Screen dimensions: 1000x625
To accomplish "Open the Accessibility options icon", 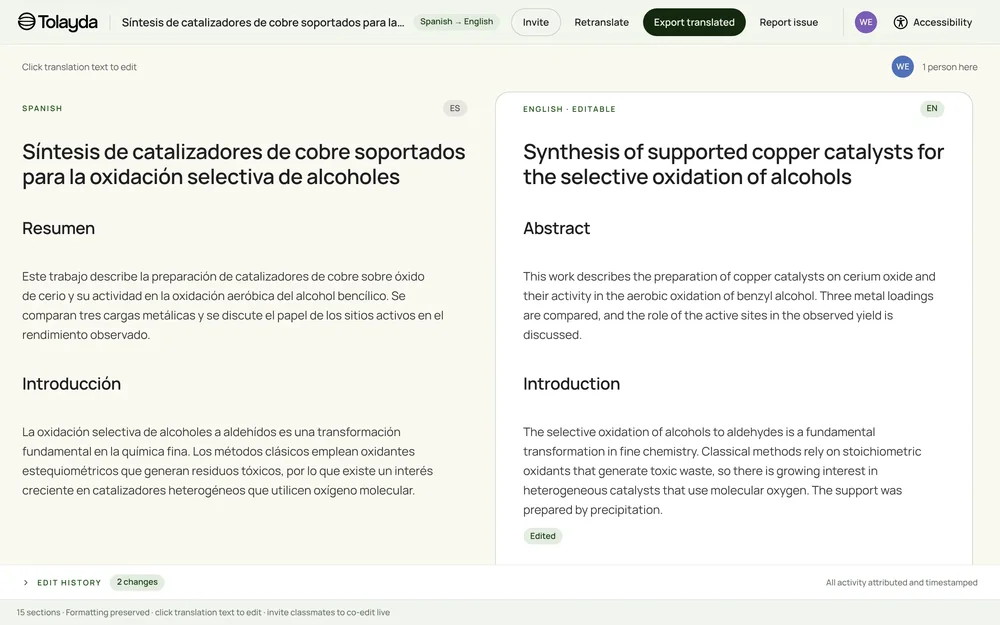I will click(900, 22).
